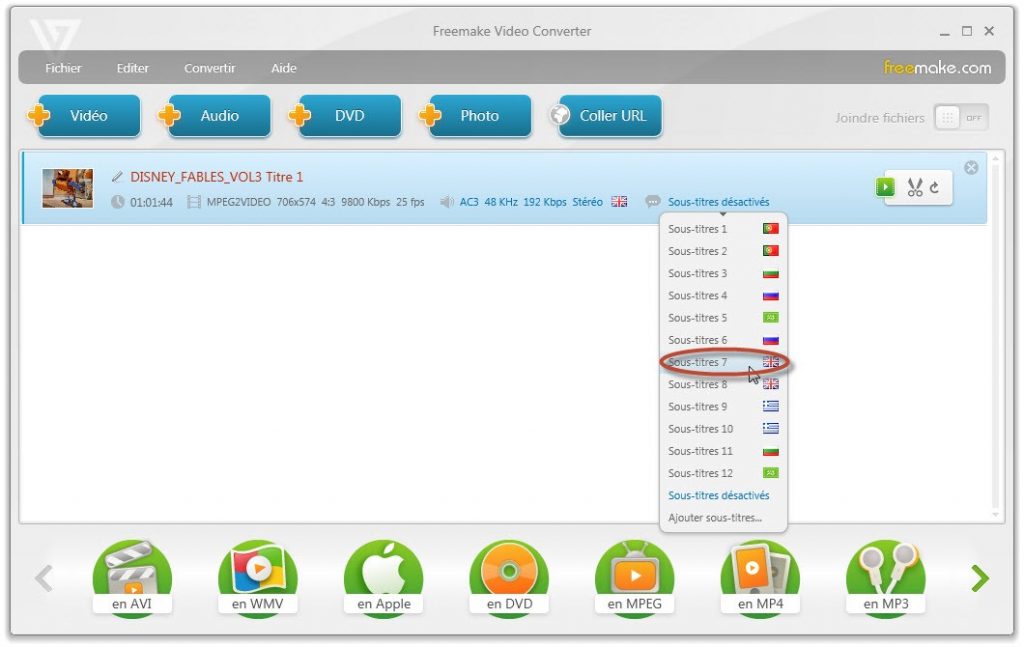Select Sous-titres 1
Viewport: 1024px width, 647px height.
(723, 229)
